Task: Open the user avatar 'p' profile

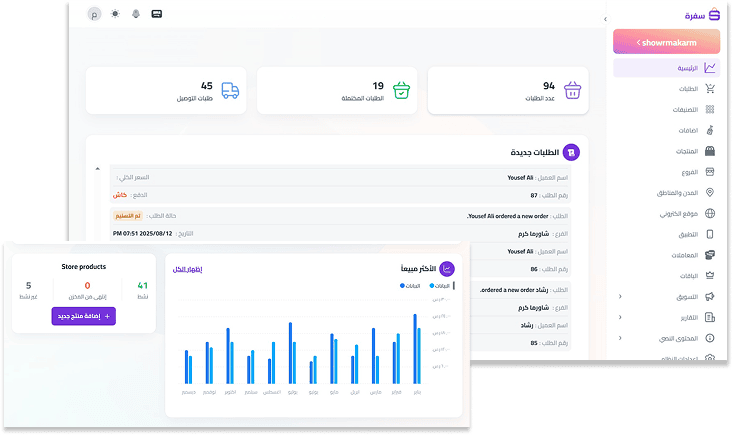Action: click(x=94, y=15)
